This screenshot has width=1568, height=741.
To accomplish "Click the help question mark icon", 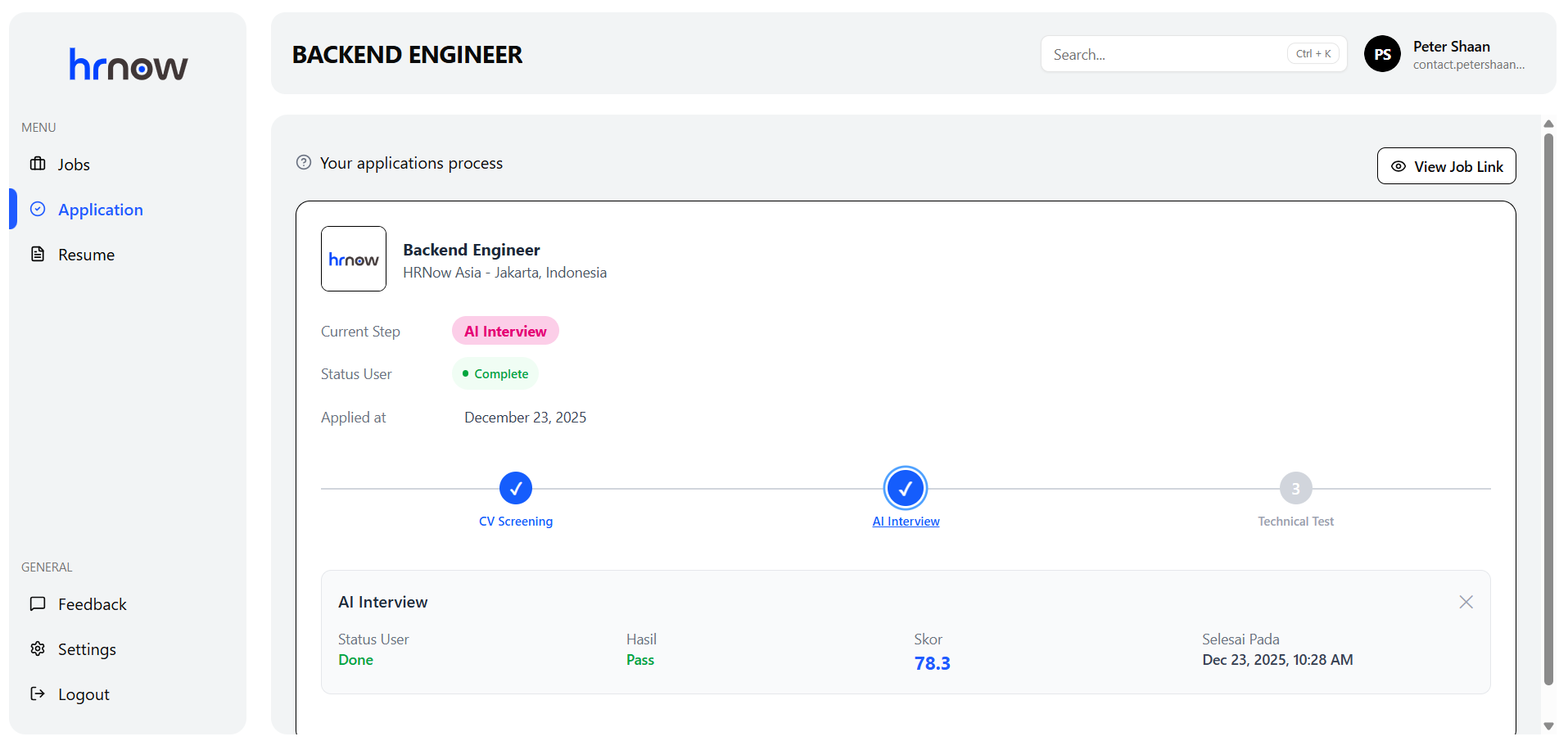I will coord(304,163).
